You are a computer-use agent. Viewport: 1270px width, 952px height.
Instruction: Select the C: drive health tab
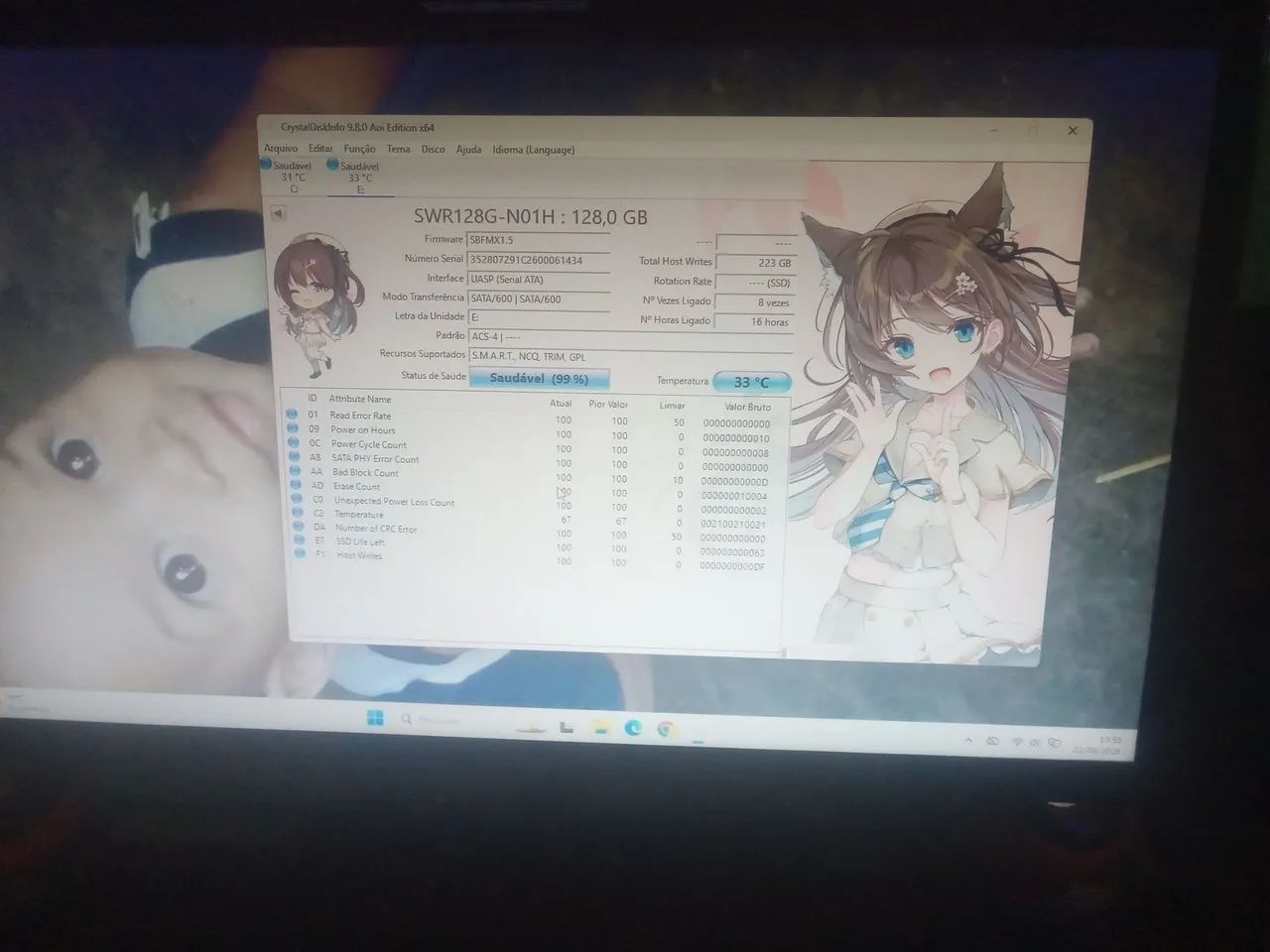(291, 175)
